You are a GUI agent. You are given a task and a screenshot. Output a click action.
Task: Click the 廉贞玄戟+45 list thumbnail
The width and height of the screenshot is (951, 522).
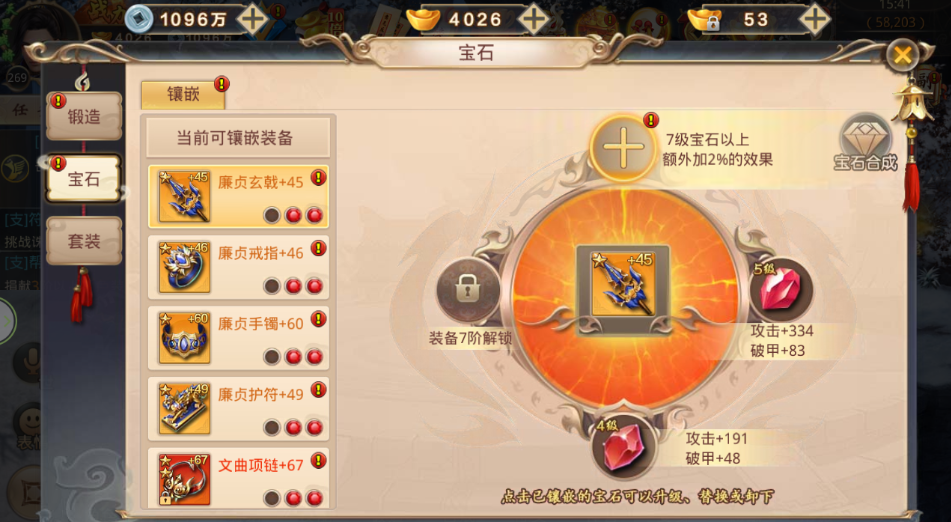point(184,196)
